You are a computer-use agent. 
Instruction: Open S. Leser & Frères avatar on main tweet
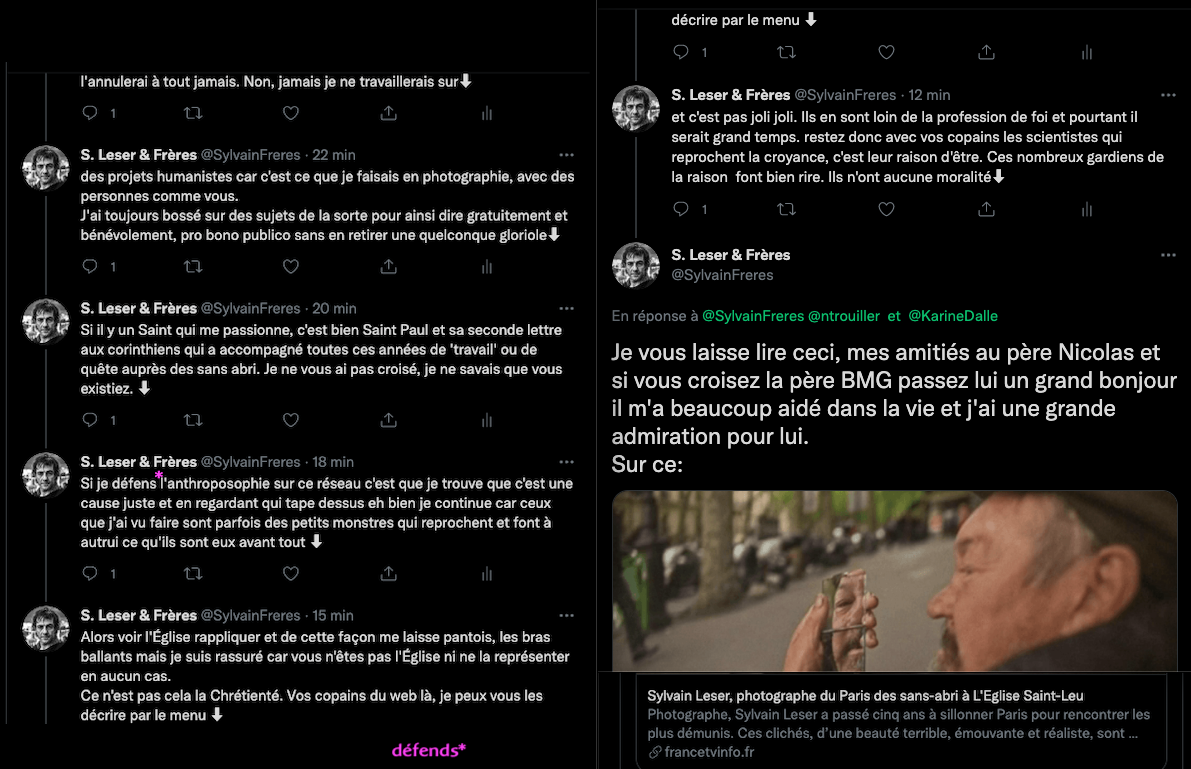pyautogui.click(x=636, y=265)
